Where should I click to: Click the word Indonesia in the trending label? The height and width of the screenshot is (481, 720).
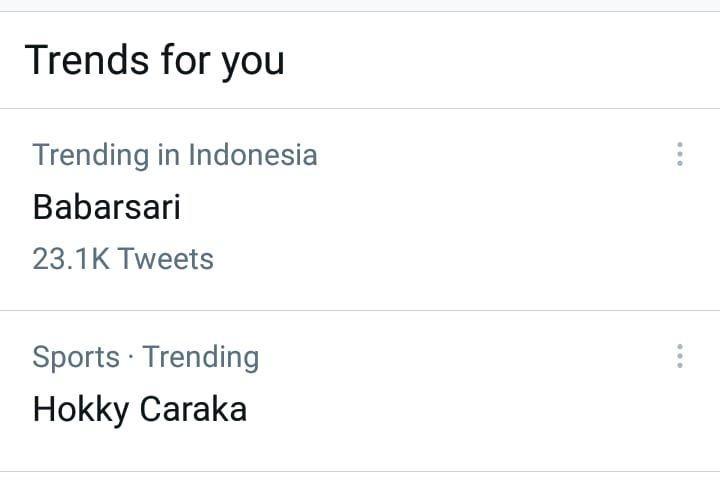[253, 155]
